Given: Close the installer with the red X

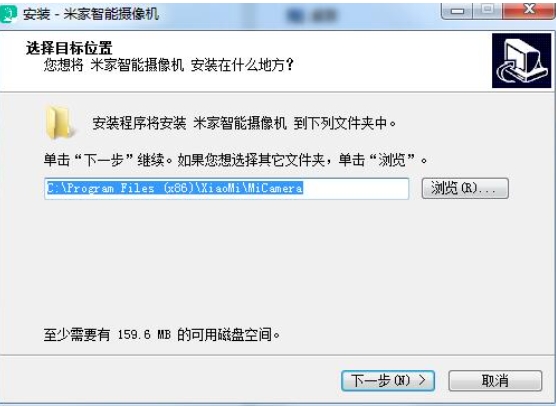Looking at the screenshot, I should [x=529, y=10].
